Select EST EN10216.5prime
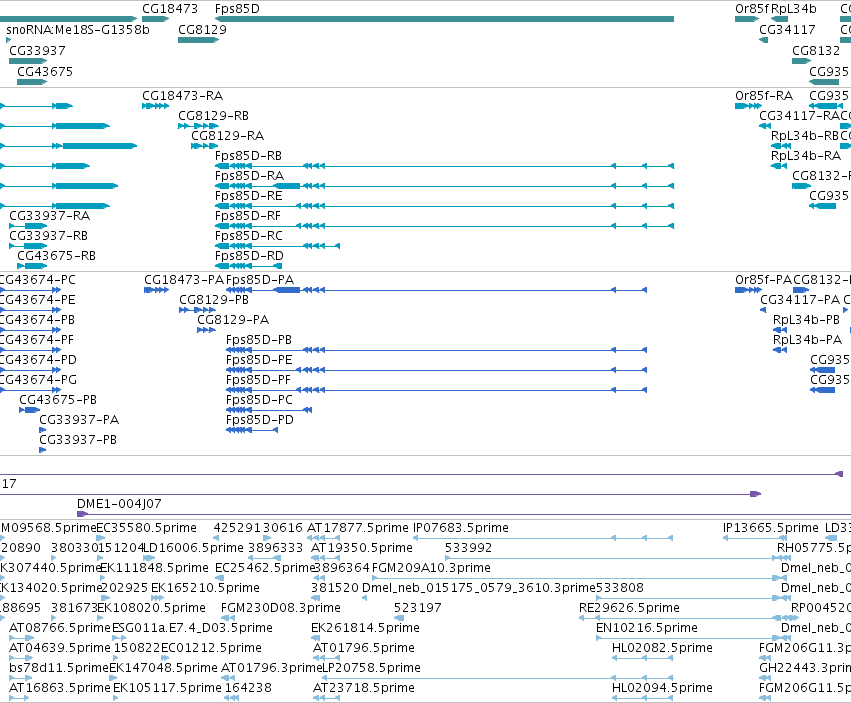 [647, 629]
